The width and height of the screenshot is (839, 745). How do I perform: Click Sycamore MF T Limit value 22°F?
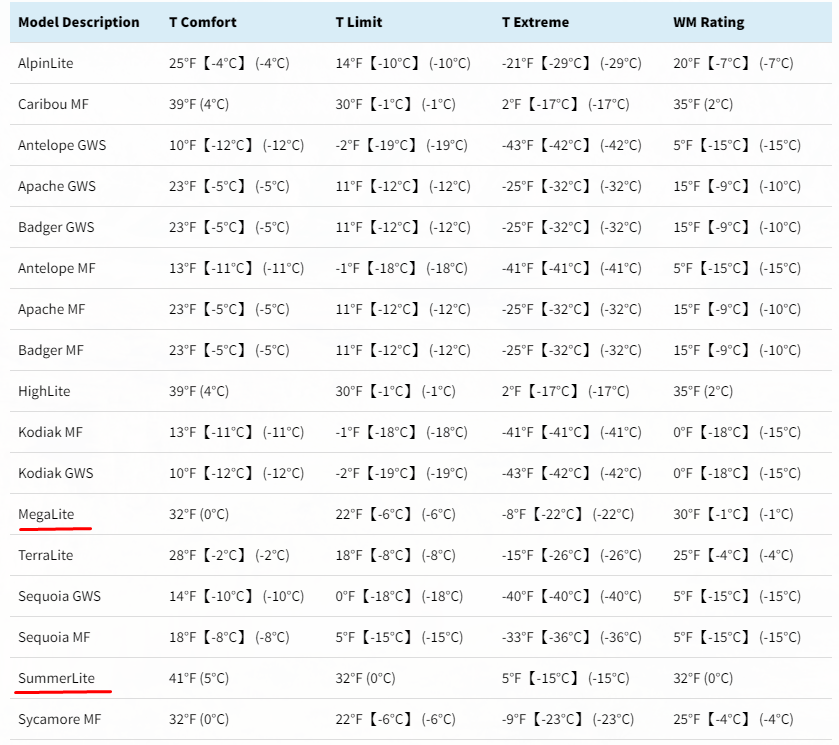pyautogui.click(x=349, y=719)
